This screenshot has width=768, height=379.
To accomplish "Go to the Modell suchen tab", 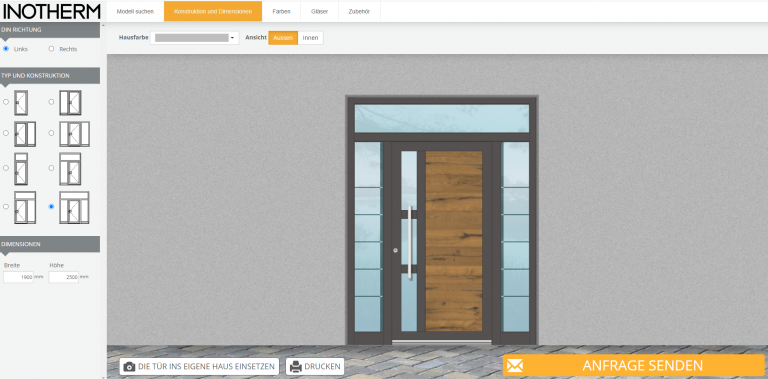I will pyautogui.click(x=135, y=11).
